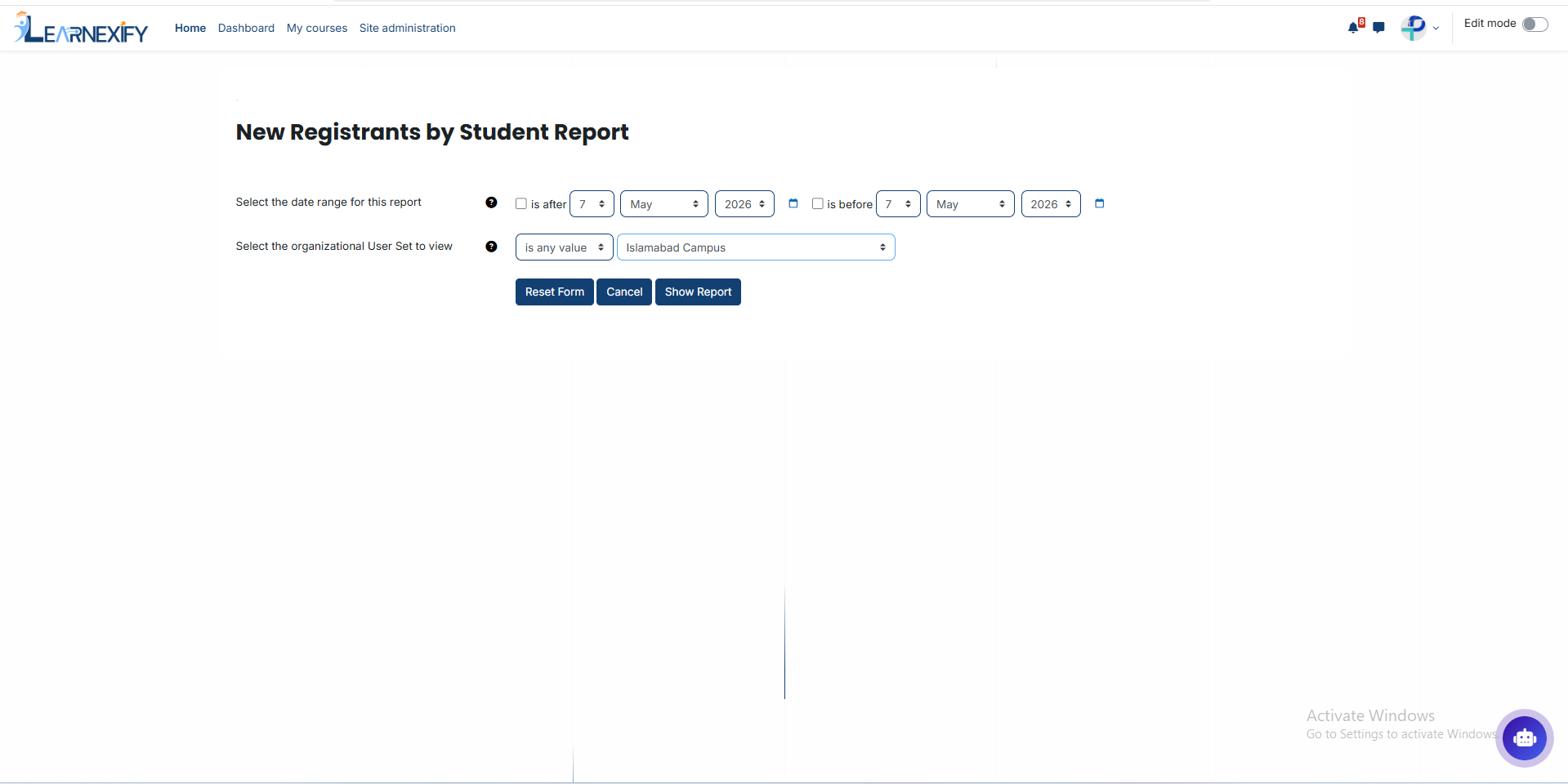1568x784 pixels.
Task: Go to Home in navigation
Action: point(190,28)
